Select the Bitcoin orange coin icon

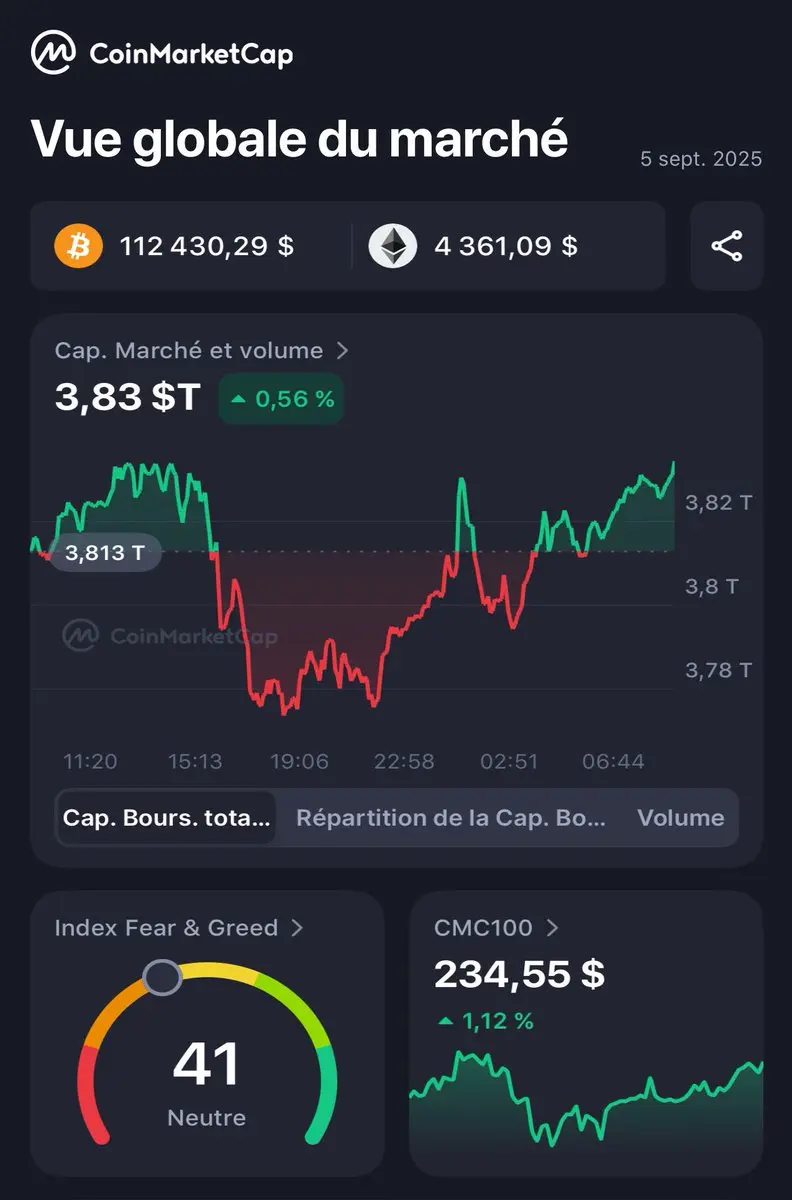[79, 246]
